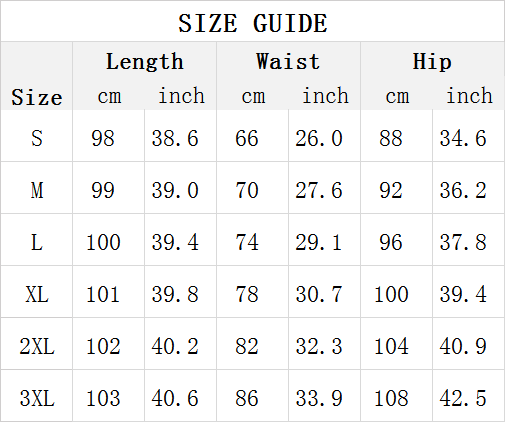This screenshot has height=422, width=505.
Task: Select the L size row label
Action: [37, 242]
